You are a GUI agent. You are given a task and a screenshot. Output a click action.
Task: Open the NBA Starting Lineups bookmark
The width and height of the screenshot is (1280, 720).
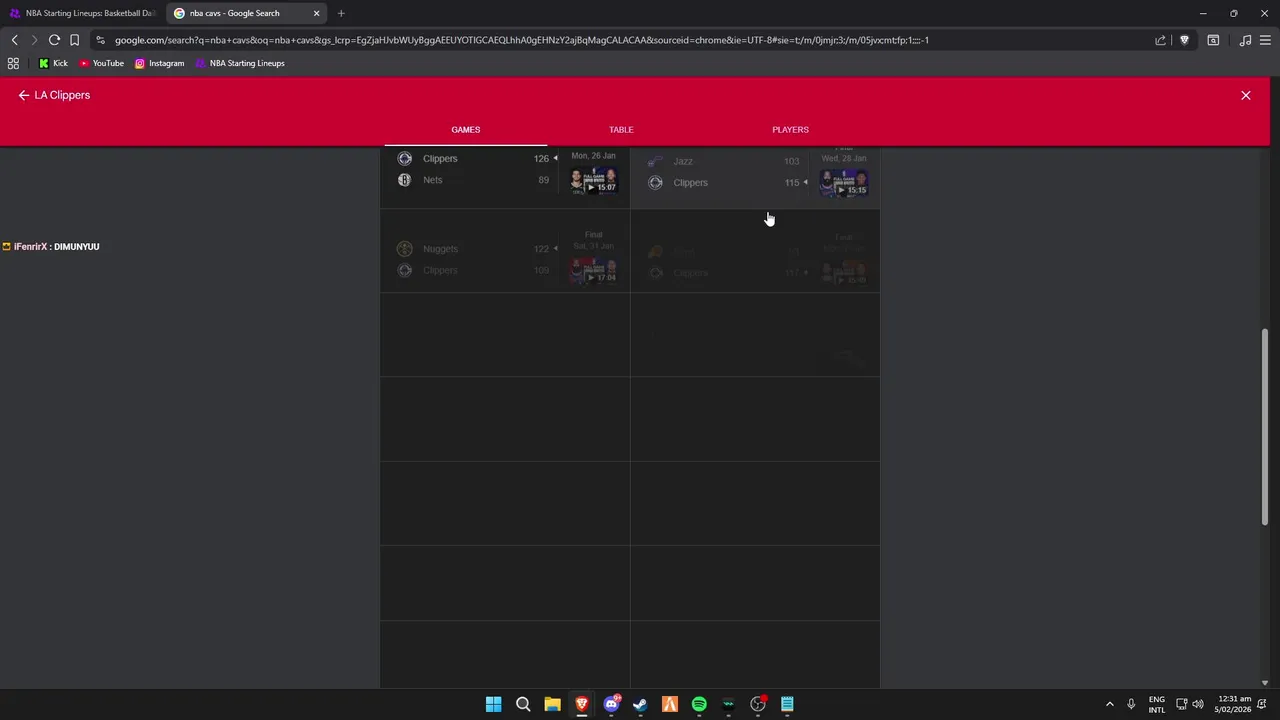[x=240, y=63]
